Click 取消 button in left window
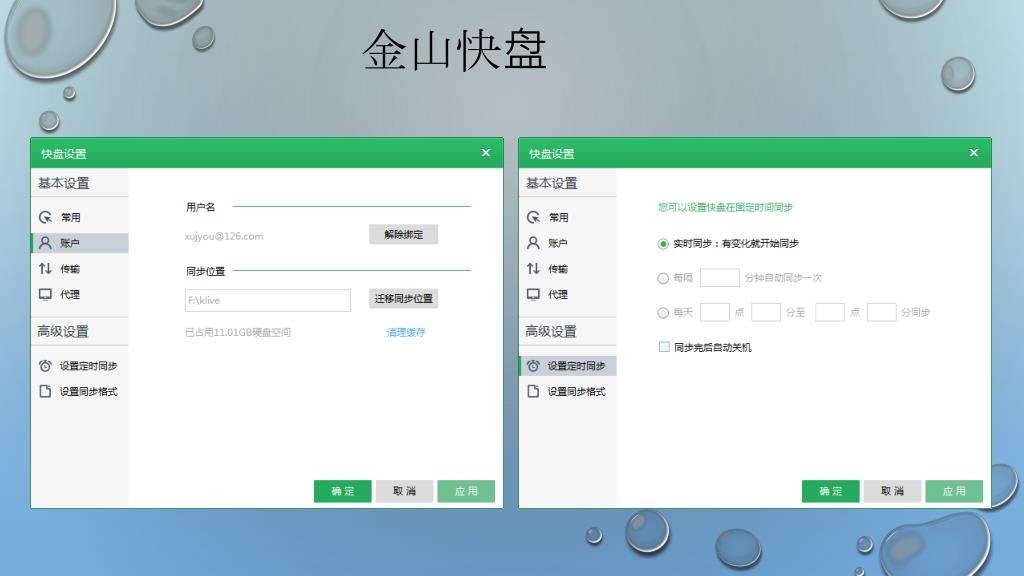This screenshot has width=1024, height=576. (x=404, y=491)
